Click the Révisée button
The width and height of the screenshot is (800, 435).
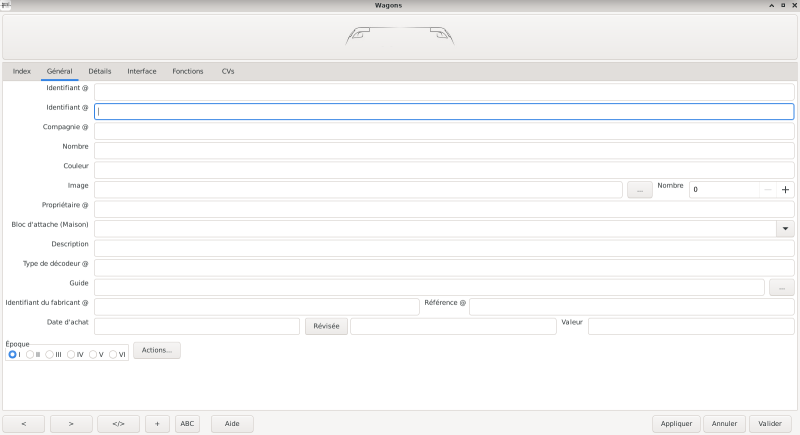pyautogui.click(x=326, y=326)
